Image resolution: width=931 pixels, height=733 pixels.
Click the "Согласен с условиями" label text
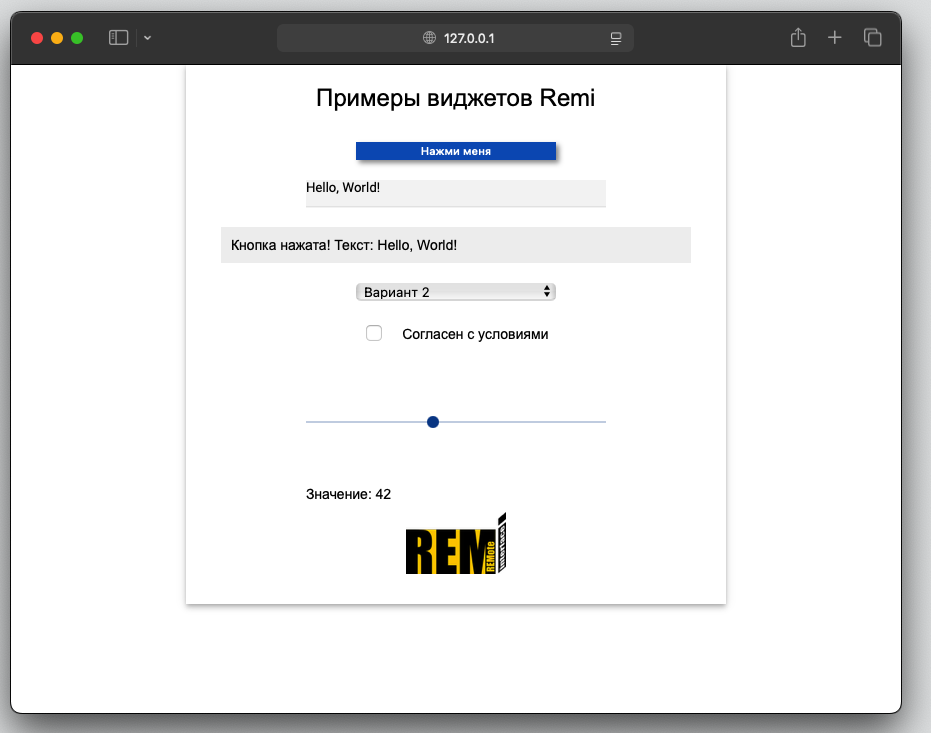pyautogui.click(x=475, y=334)
